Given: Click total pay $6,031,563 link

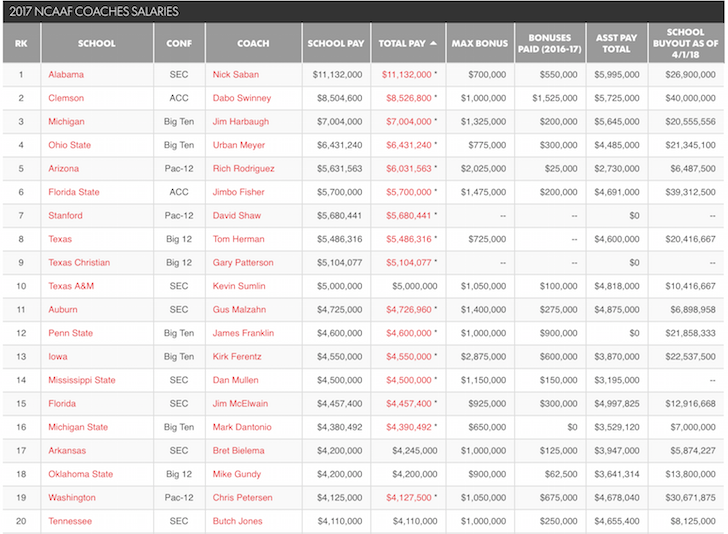Looking at the screenshot, I should pyautogui.click(x=409, y=169).
